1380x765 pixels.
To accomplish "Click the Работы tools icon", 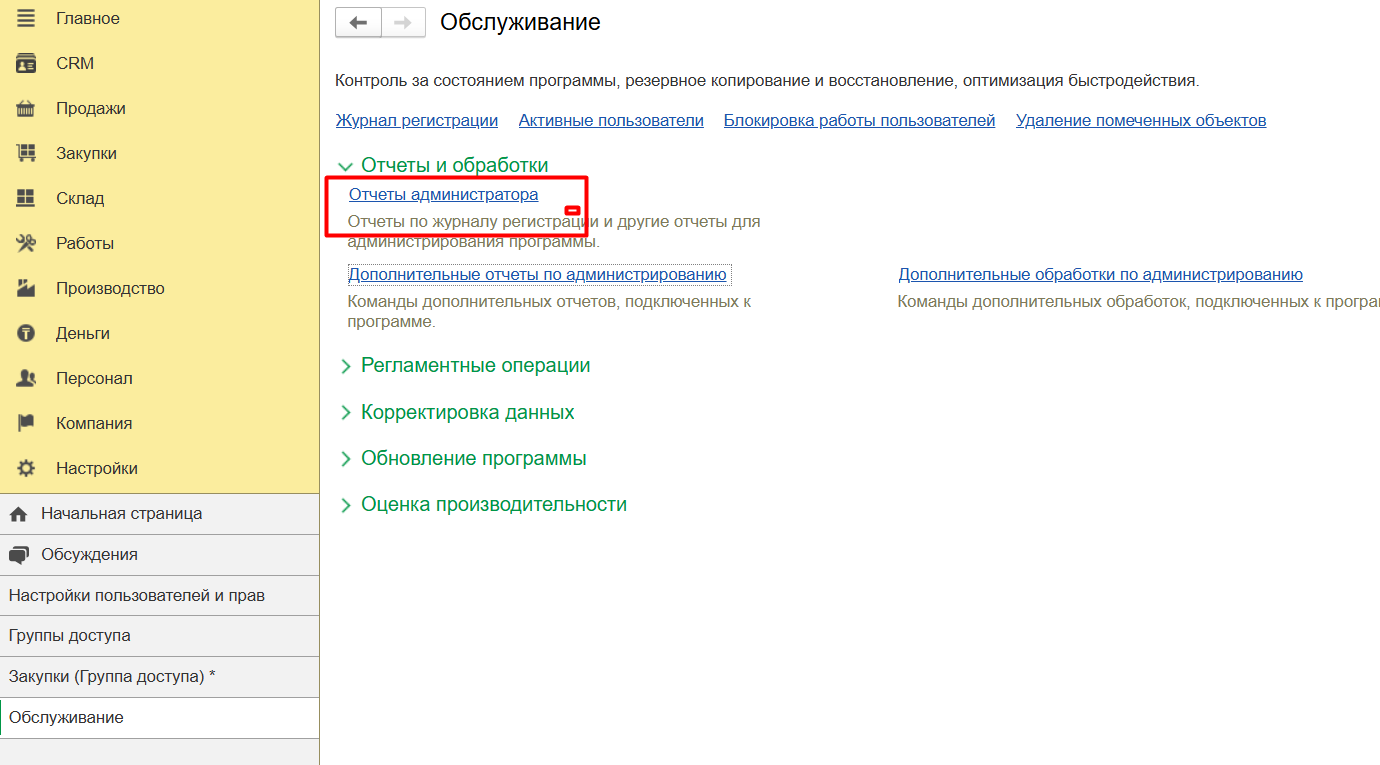I will pyautogui.click(x=26, y=244).
